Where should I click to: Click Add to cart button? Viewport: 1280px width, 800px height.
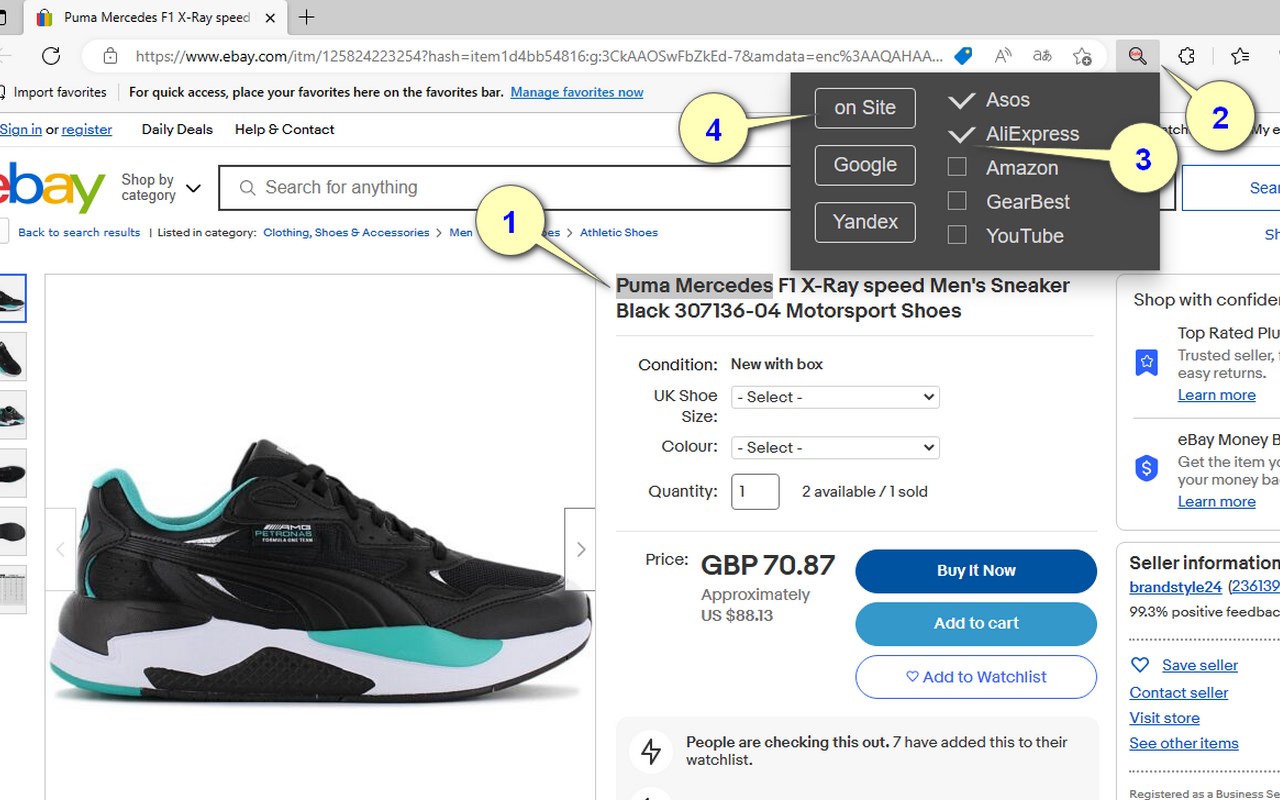[x=976, y=623]
